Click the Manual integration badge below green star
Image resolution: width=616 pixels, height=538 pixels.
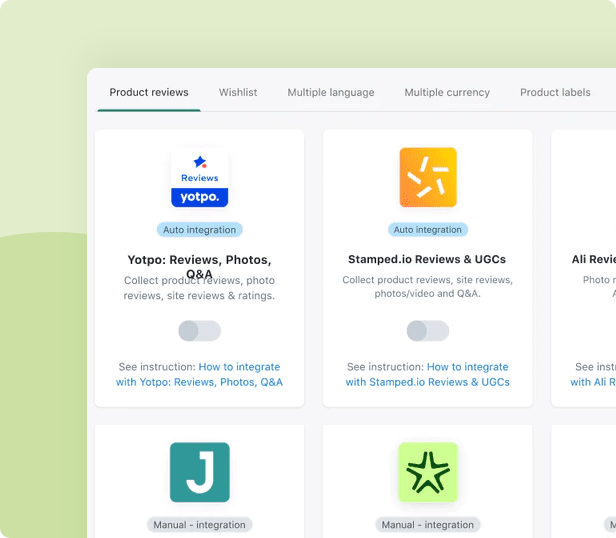428,525
